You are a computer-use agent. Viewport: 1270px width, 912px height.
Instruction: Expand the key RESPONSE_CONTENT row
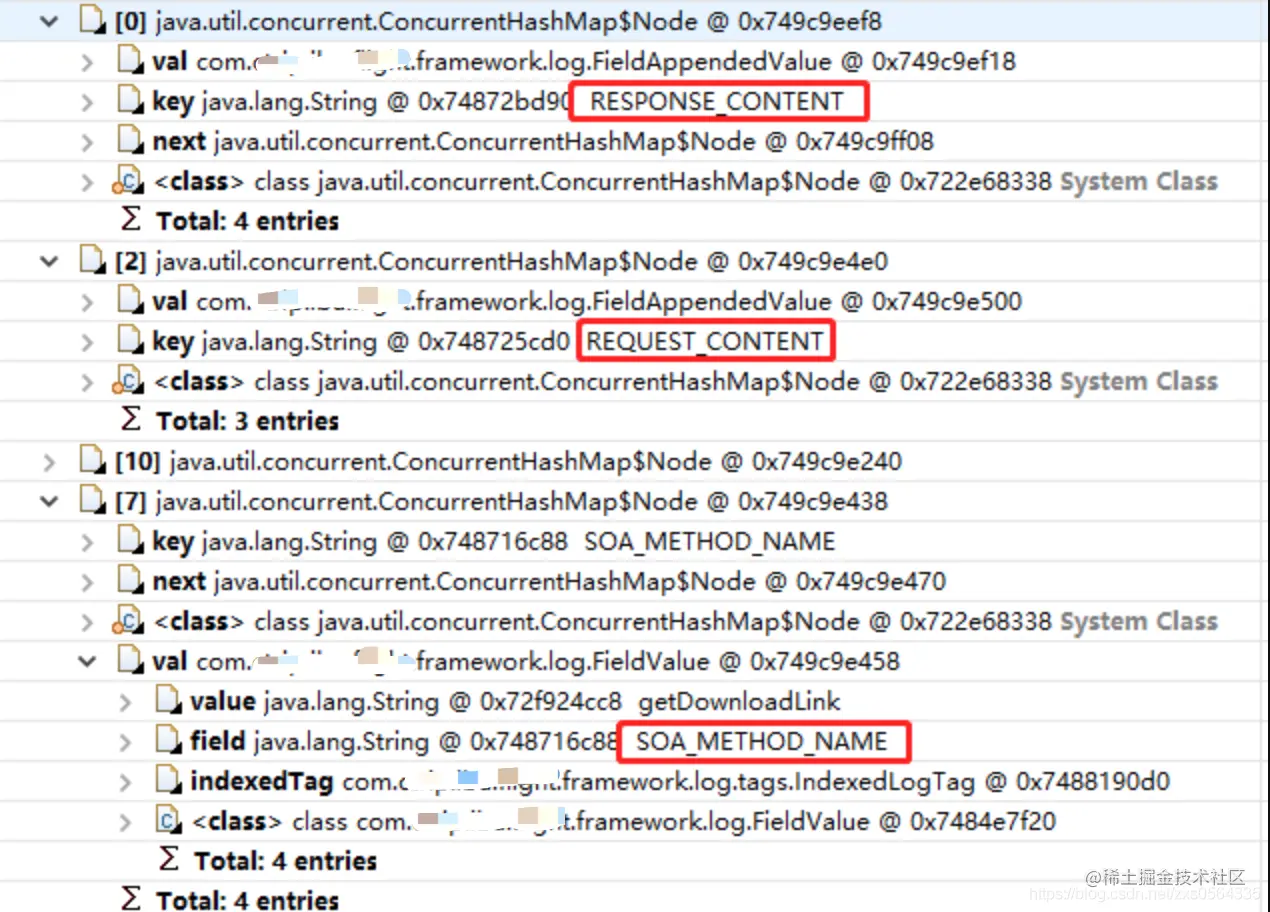(87, 102)
